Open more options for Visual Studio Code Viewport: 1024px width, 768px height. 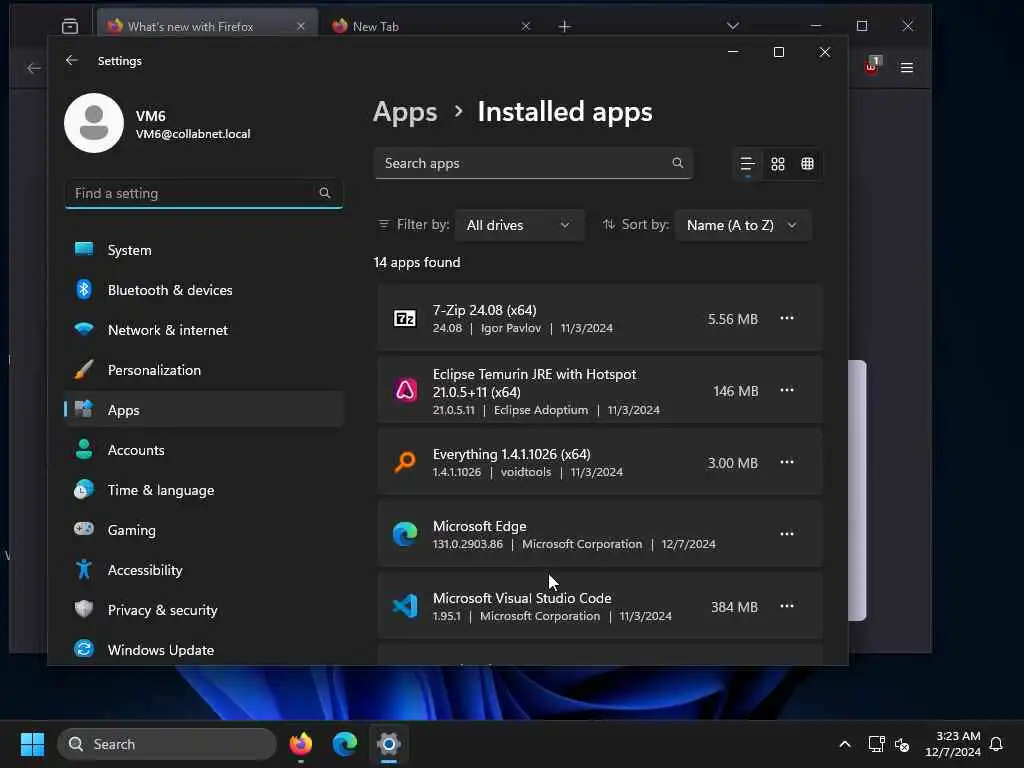(787, 606)
